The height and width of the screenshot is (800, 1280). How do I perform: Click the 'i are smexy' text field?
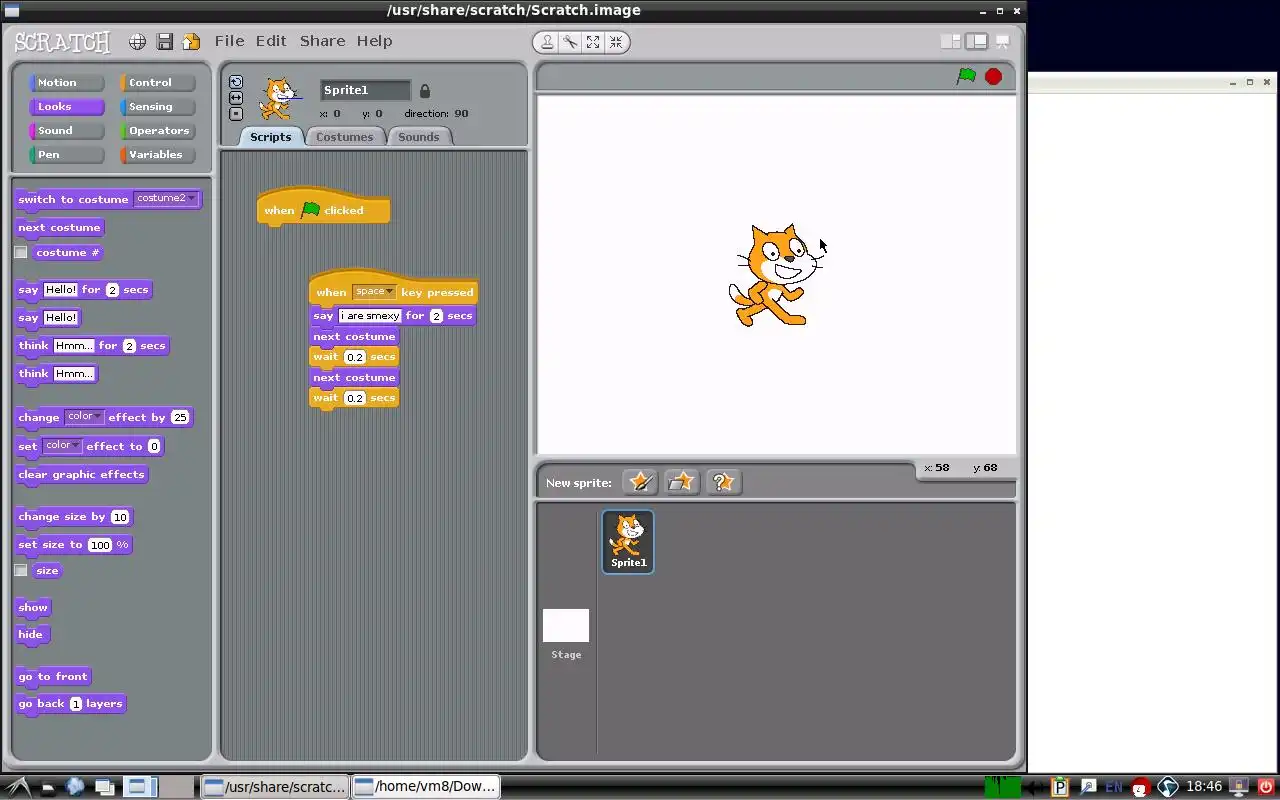point(370,316)
